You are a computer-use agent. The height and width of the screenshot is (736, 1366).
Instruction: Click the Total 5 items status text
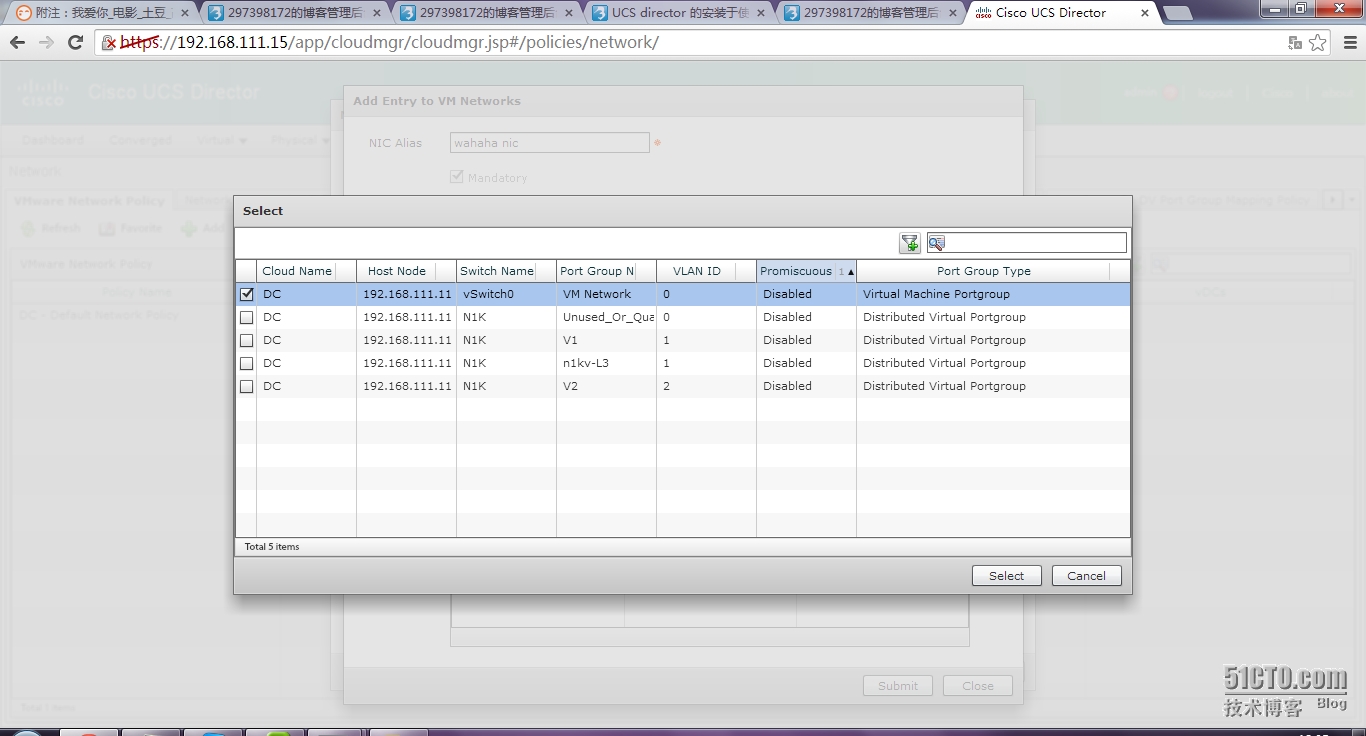click(272, 547)
